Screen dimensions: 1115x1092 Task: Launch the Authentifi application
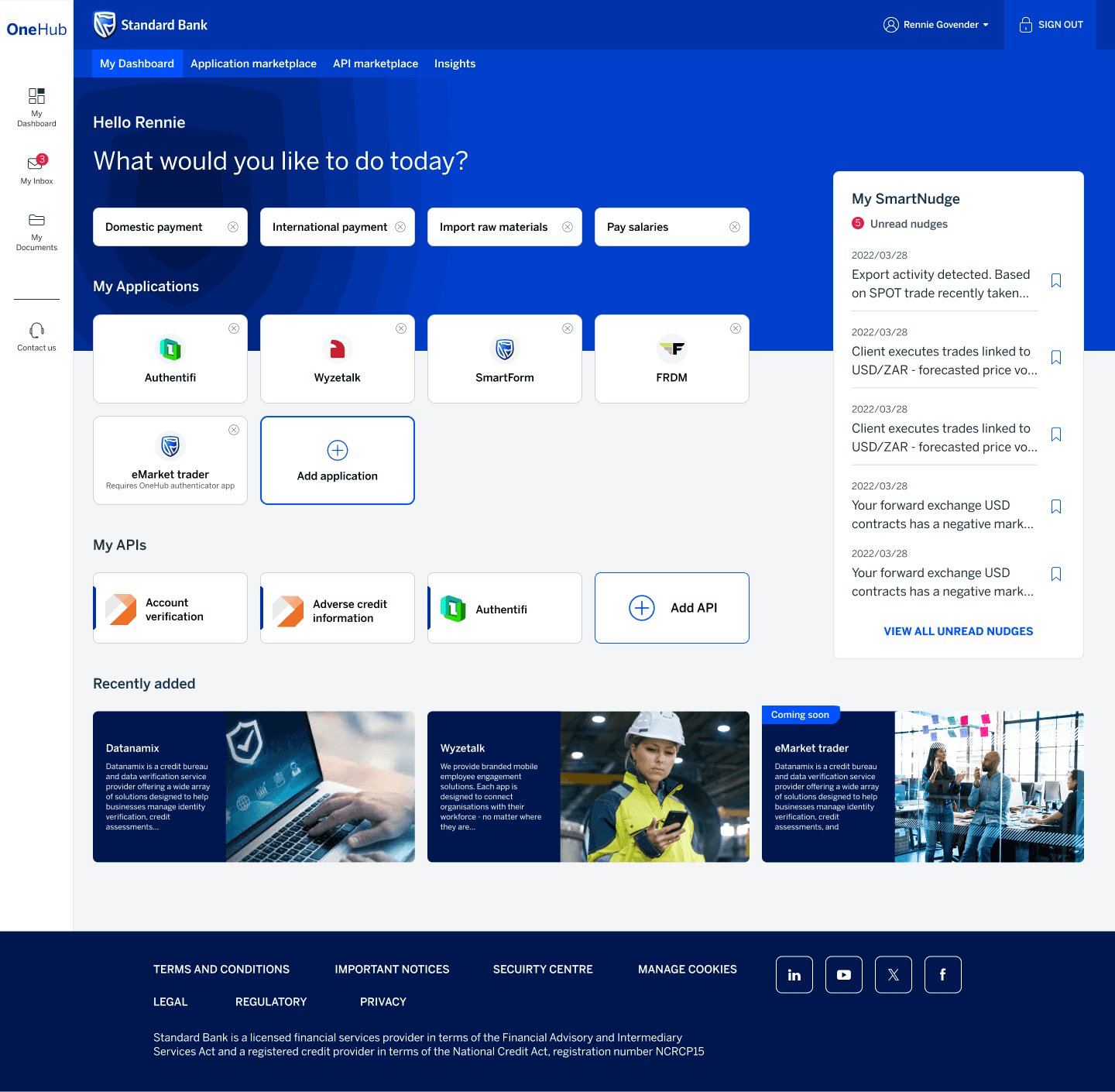click(170, 359)
